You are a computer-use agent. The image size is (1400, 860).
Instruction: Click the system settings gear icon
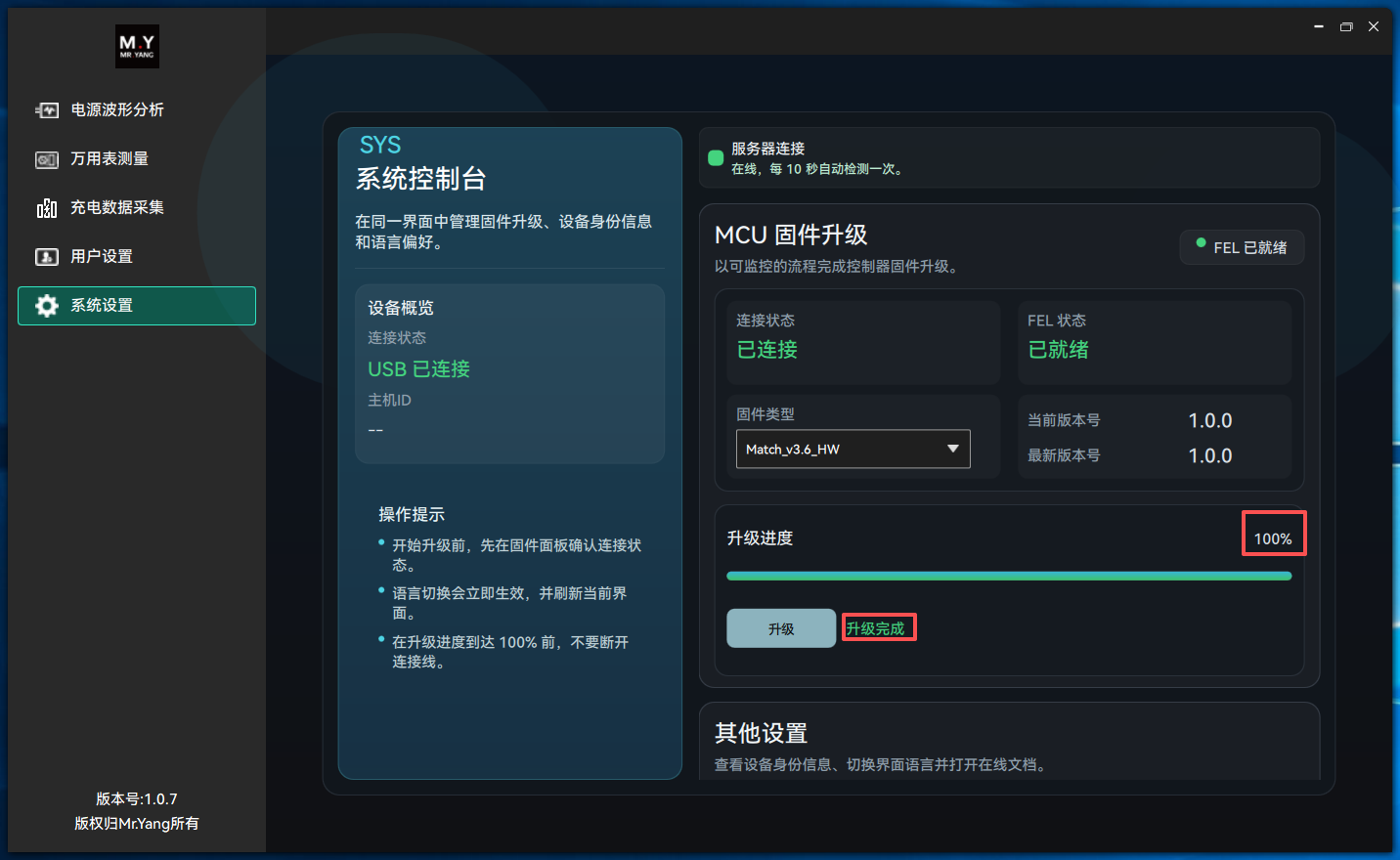[47, 306]
